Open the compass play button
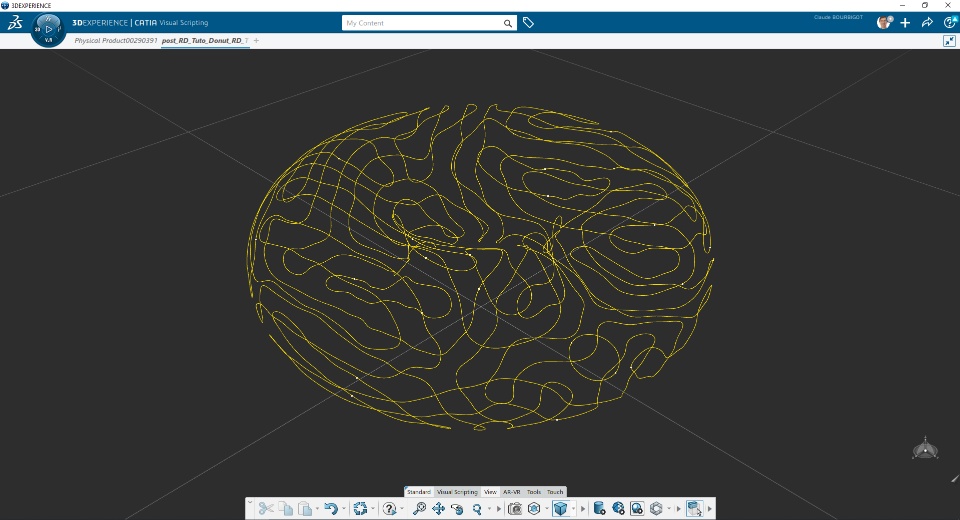Viewport: 960px width, 520px height. (x=48, y=29)
